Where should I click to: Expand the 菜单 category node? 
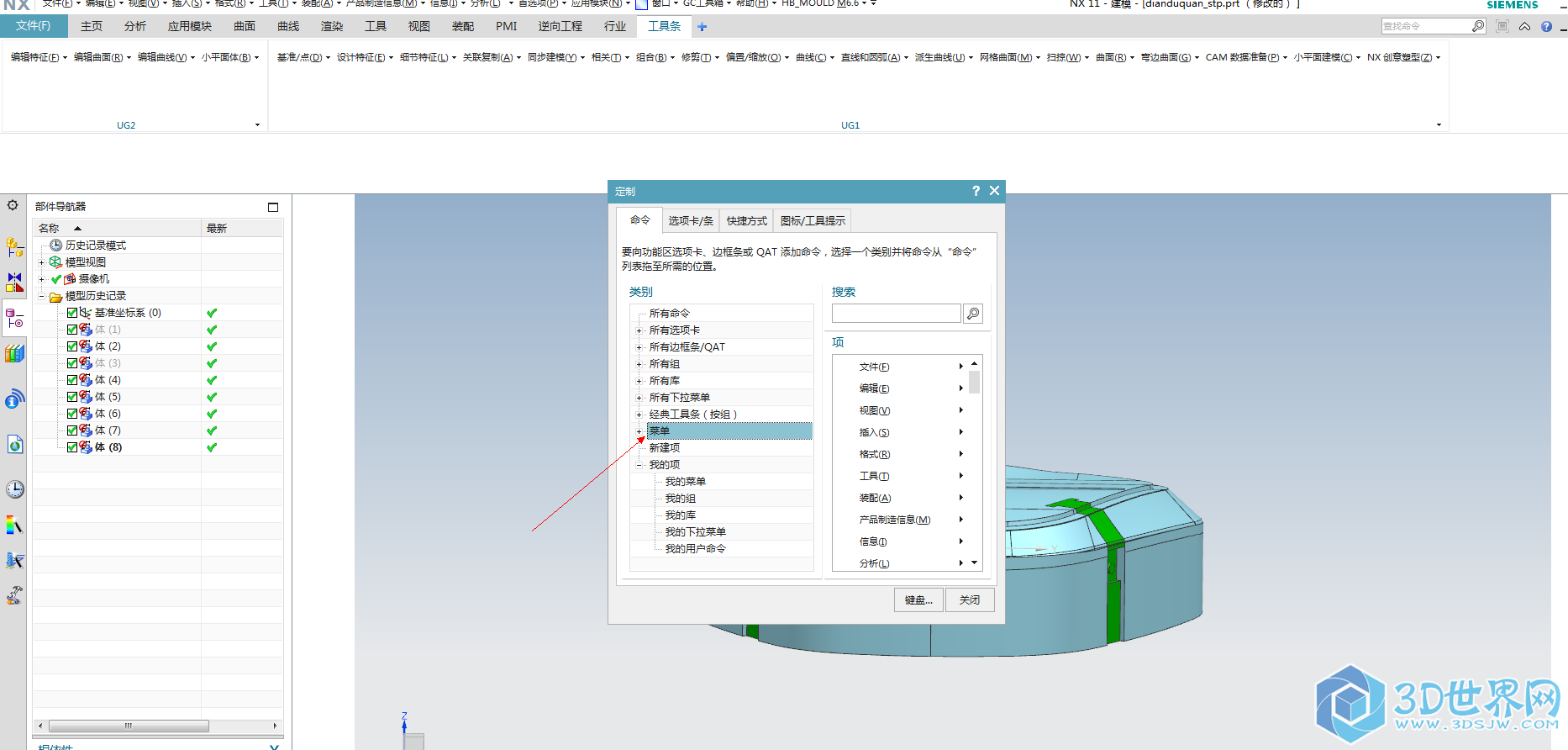639,431
